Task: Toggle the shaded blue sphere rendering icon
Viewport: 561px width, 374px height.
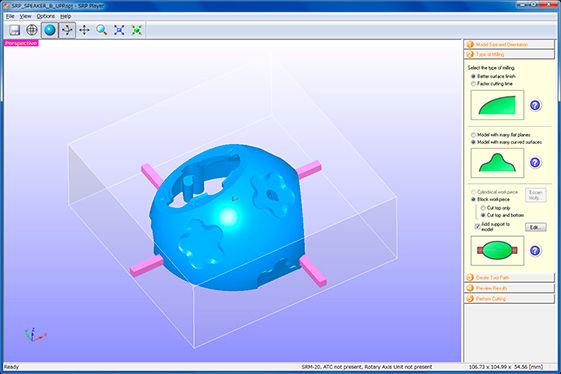Action: point(49,30)
